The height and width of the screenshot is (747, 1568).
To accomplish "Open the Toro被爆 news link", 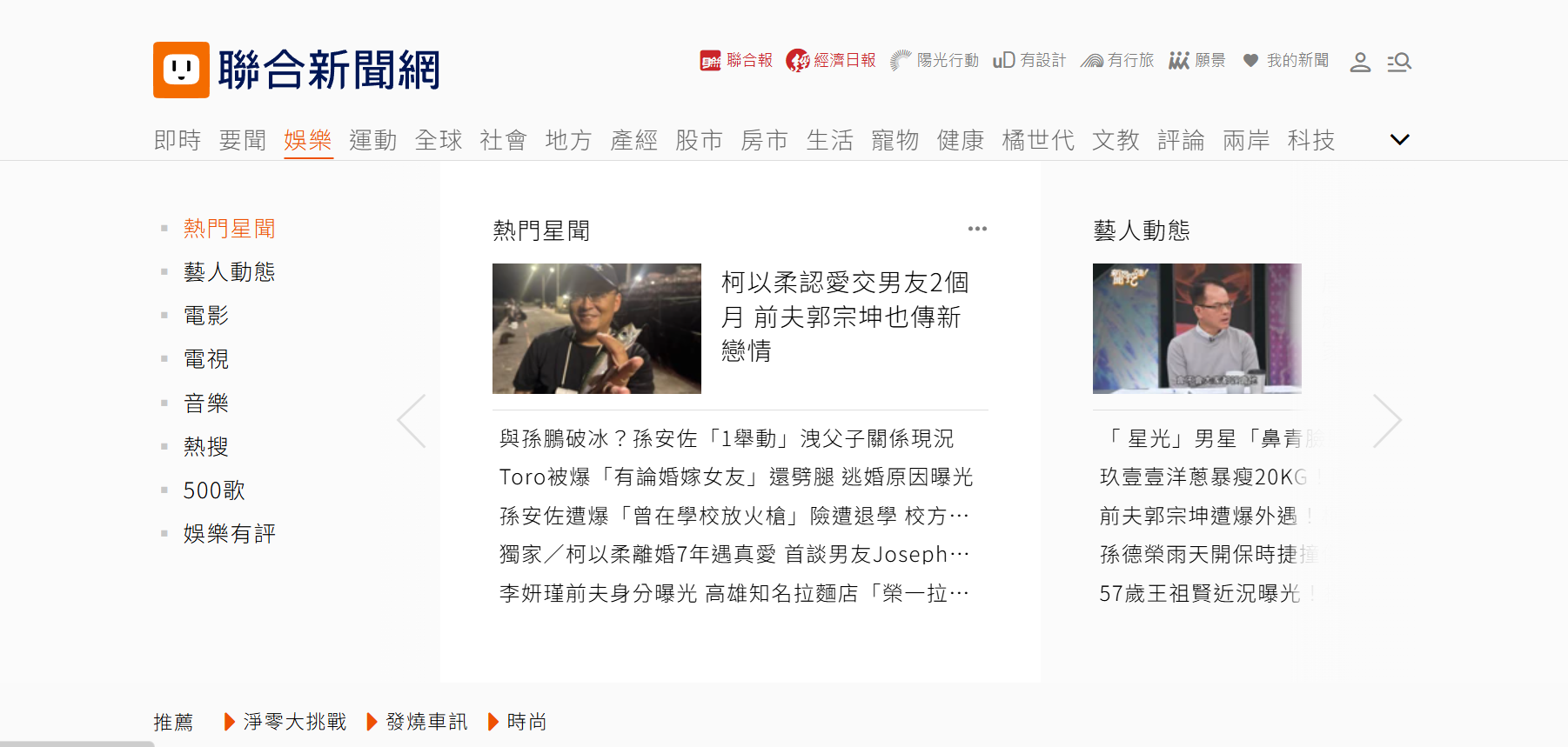I will click(x=736, y=477).
